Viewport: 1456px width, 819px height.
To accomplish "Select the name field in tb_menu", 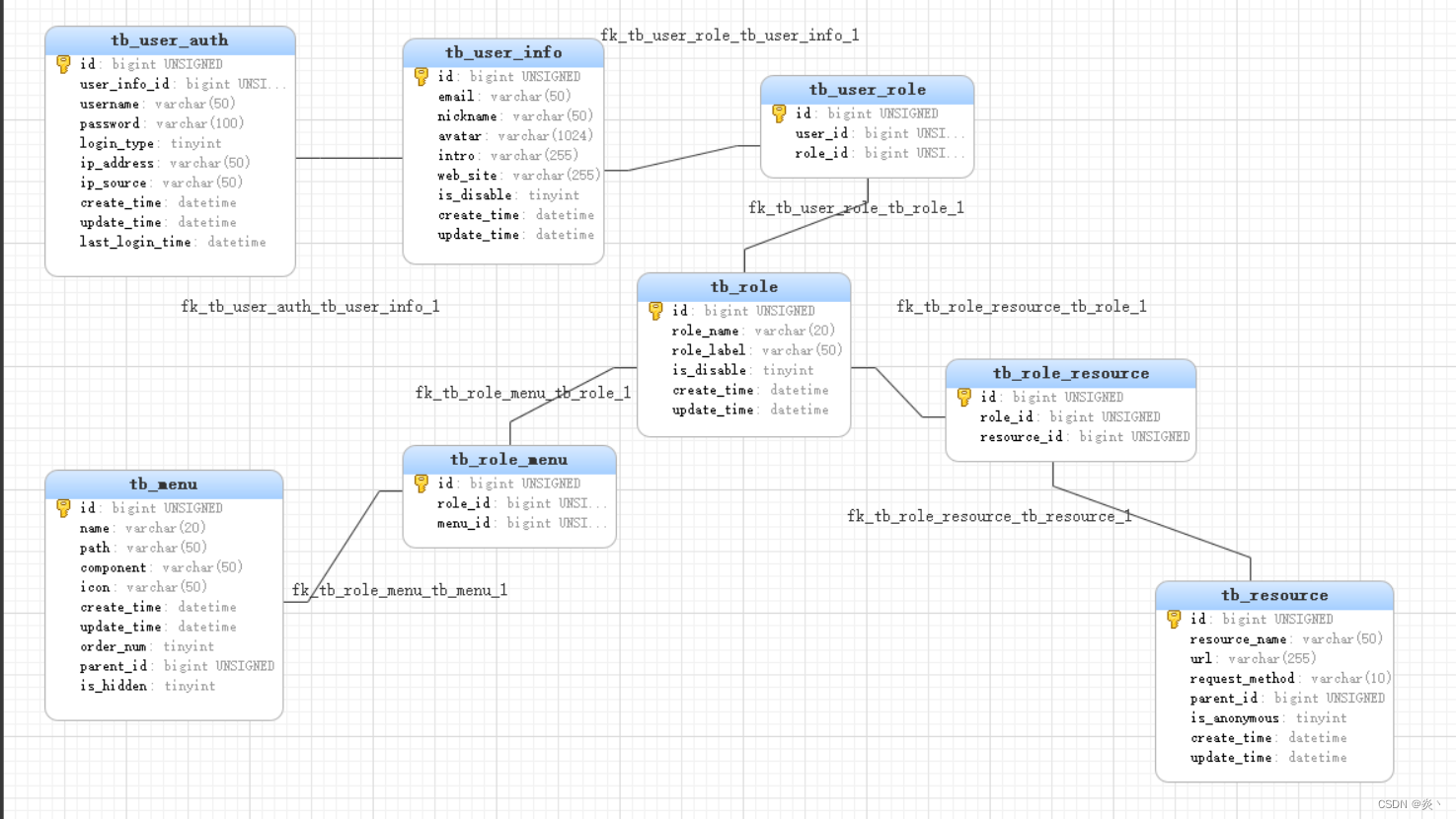I will coord(142,528).
